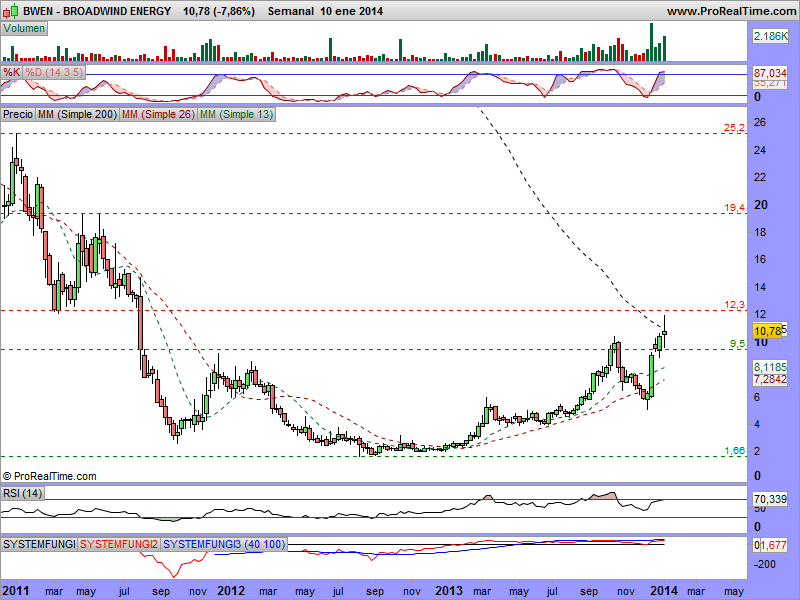The height and width of the screenshot is (600, 800).
Task: Click the 7,2842 moving average value tag
Action: point(770,380)
